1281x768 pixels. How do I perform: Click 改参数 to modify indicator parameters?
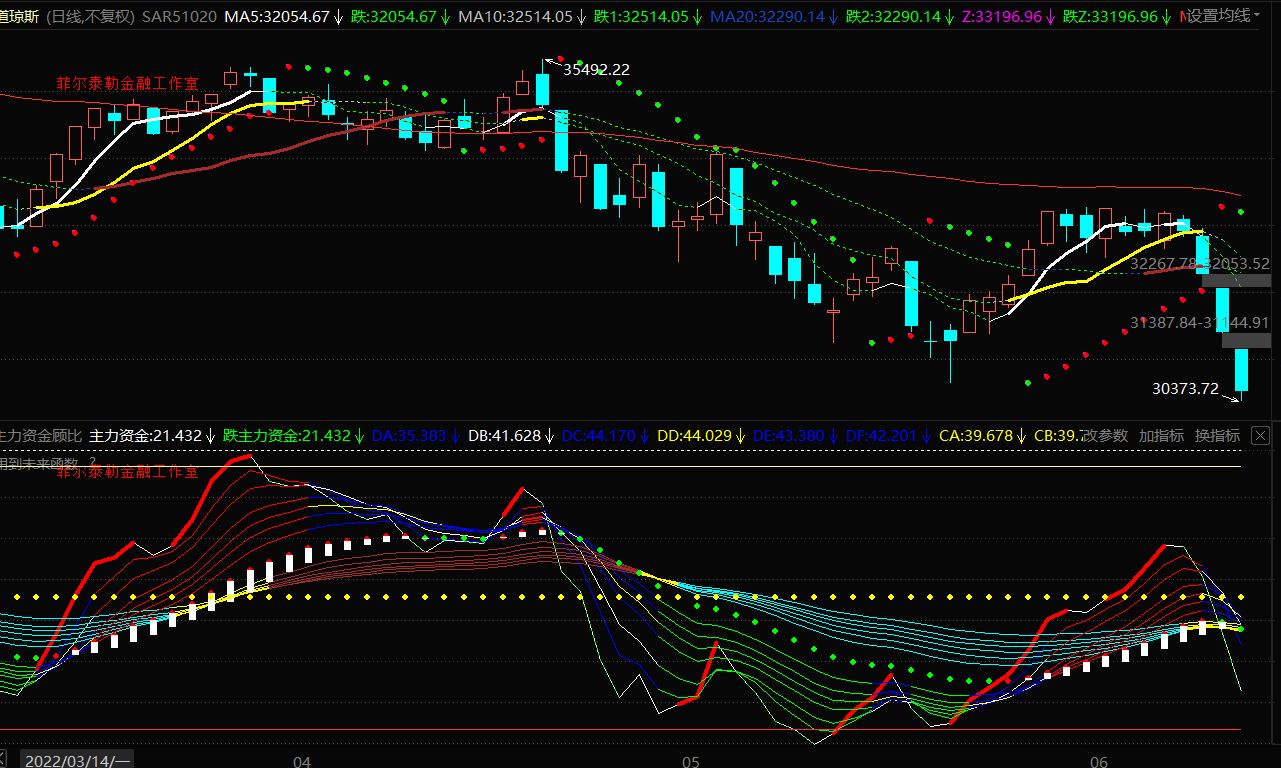(1106, 436)
